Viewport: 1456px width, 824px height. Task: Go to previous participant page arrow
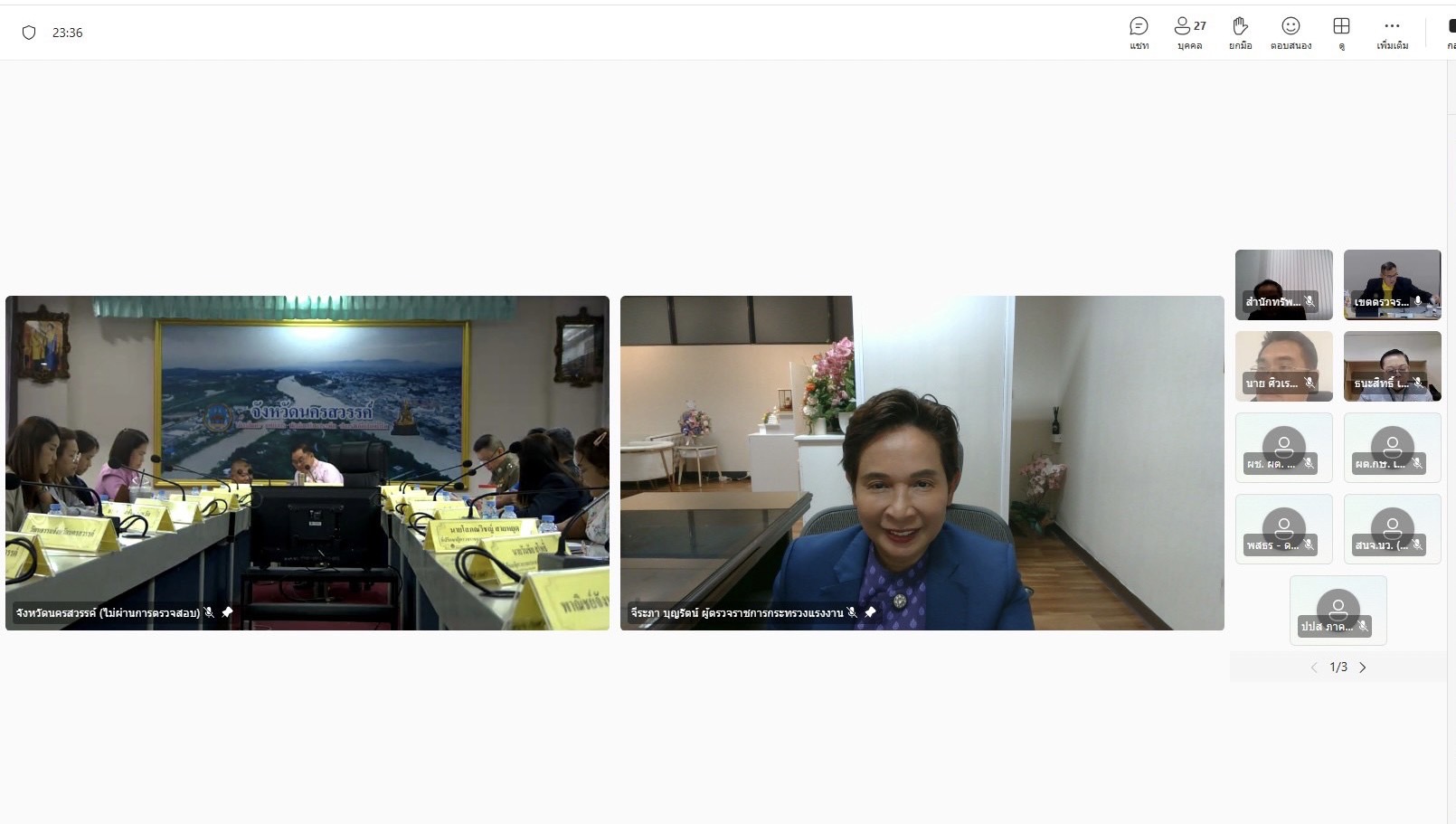click(x=1314, y=668)
